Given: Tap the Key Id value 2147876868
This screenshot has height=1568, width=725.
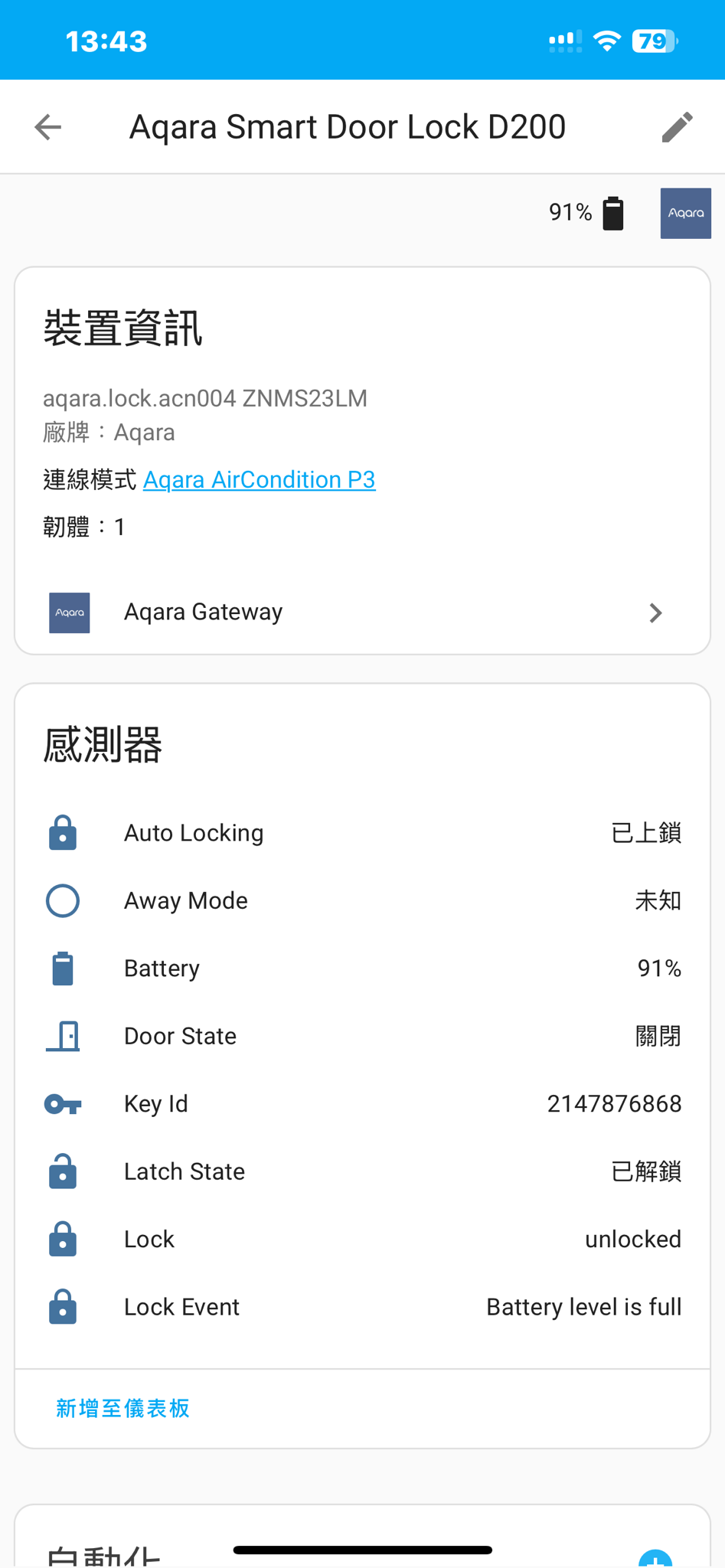Looking at the screenshot, I should 614,1104.
